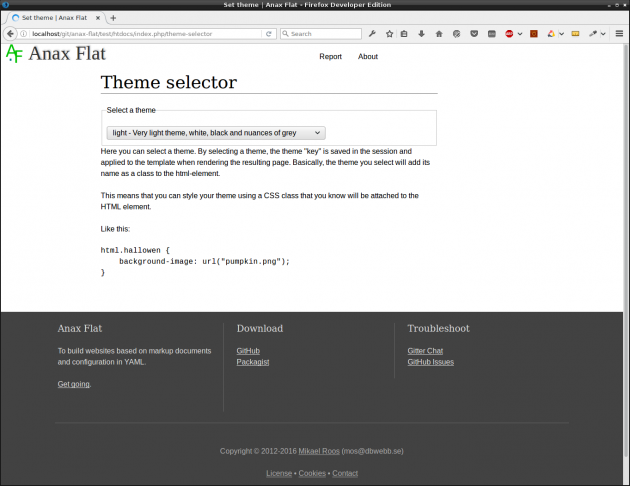Viewport: 630px width, 486px height.
Task: Open downloads arrow icon
Action: 421,34
